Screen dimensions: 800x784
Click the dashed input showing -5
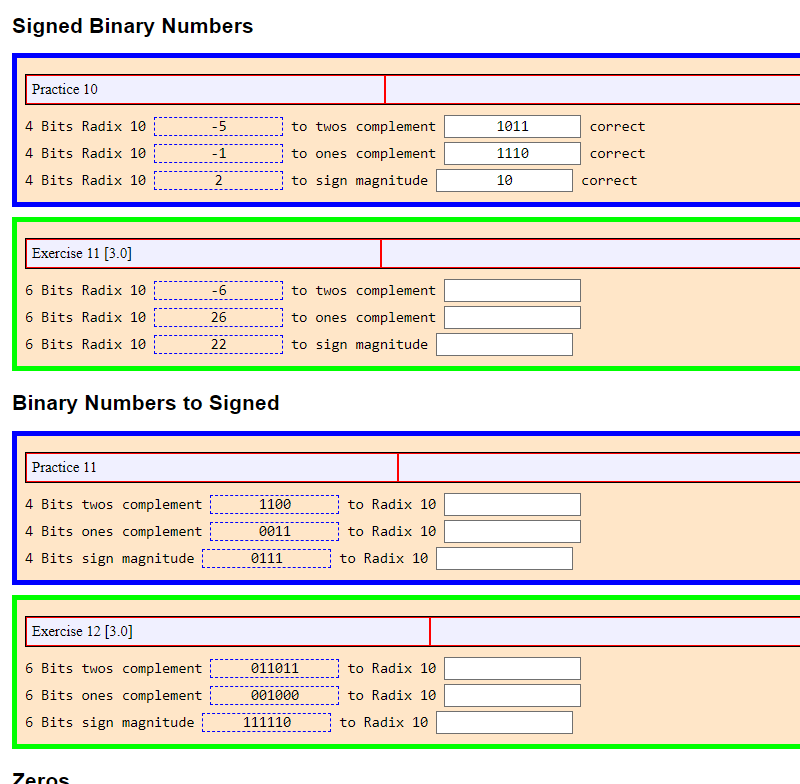point(218,126)
